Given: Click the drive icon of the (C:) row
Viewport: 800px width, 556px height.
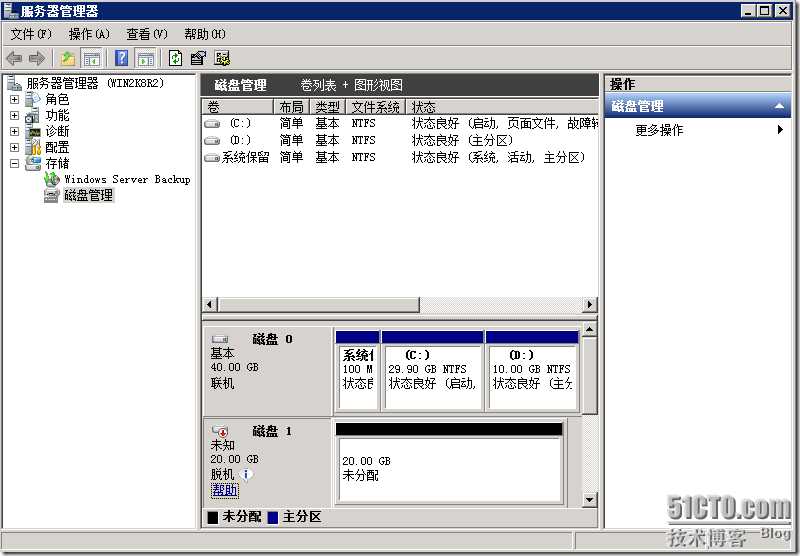Looking at the screenshot, I should pos(212,123).
